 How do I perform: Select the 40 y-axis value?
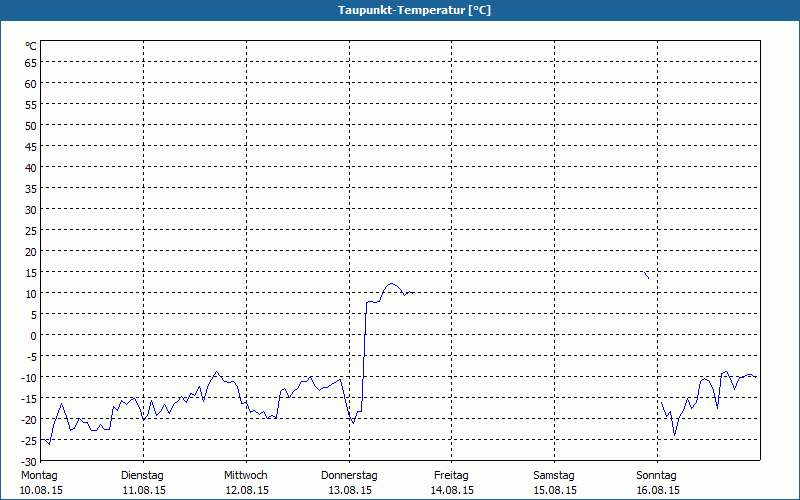[x=31, y=168]
